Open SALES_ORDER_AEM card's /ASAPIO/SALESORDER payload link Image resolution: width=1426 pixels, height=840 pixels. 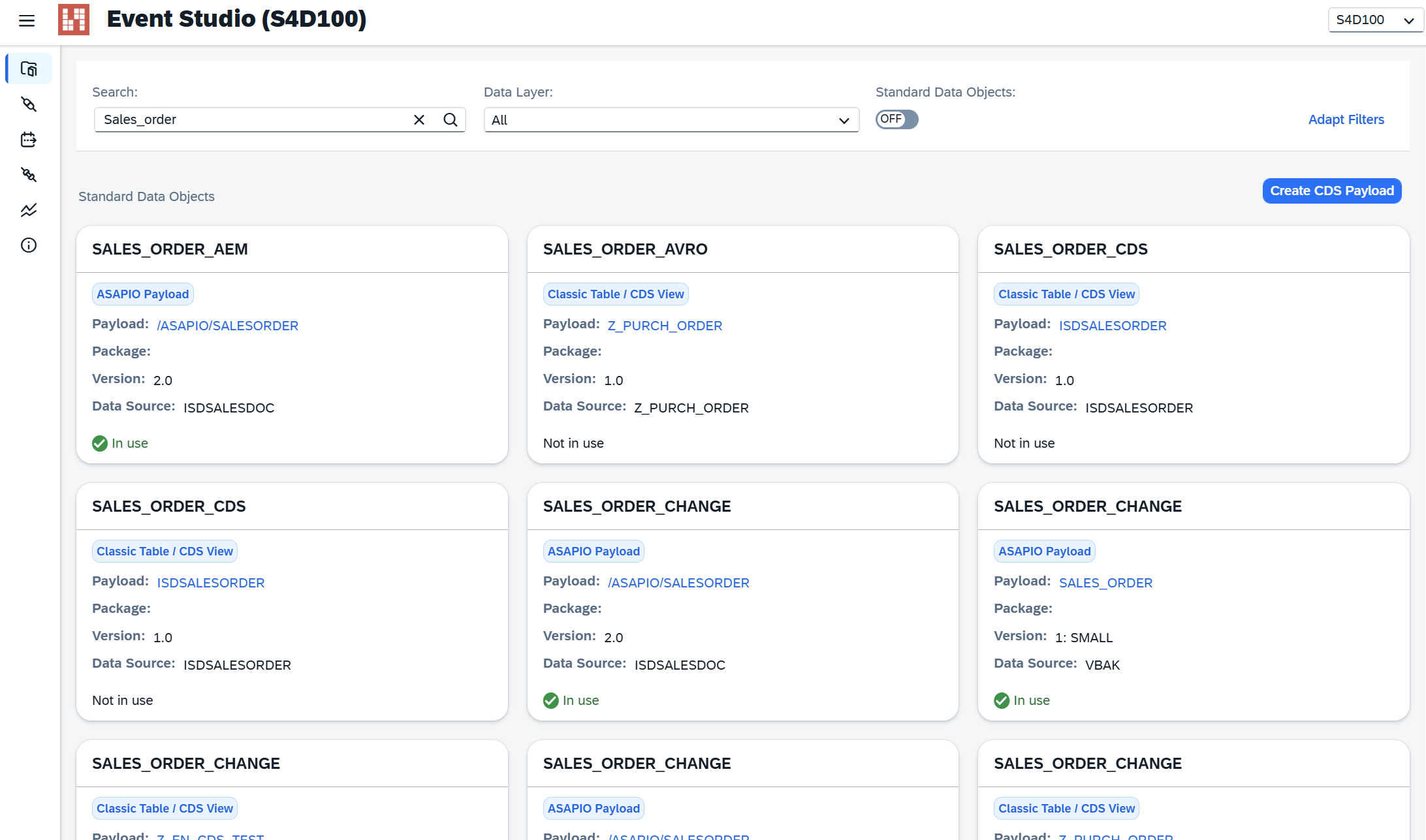(227, 326)
